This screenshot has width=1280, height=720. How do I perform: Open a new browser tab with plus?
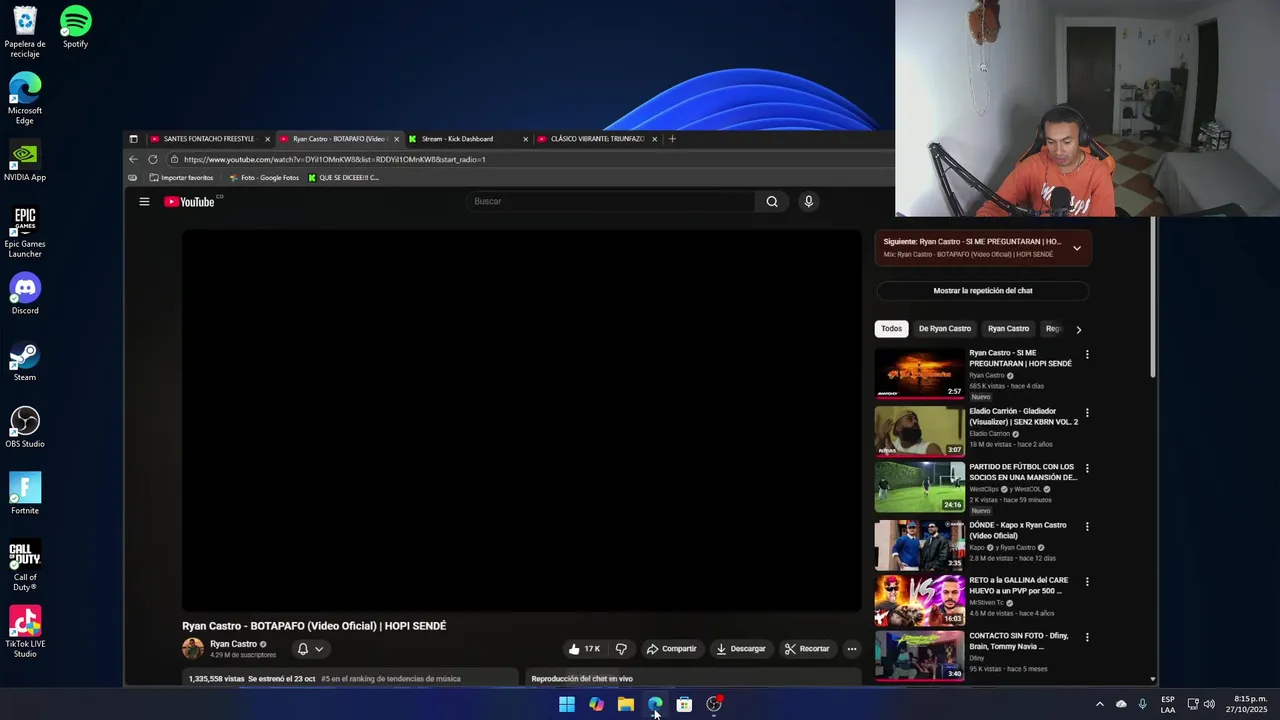point(672,139)
